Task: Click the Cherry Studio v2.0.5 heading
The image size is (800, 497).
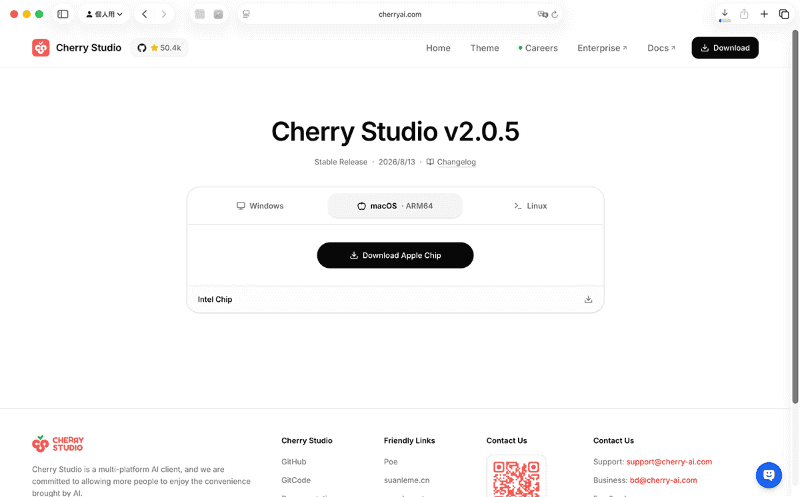Action: pyautogui.click(x=395, y=132)
